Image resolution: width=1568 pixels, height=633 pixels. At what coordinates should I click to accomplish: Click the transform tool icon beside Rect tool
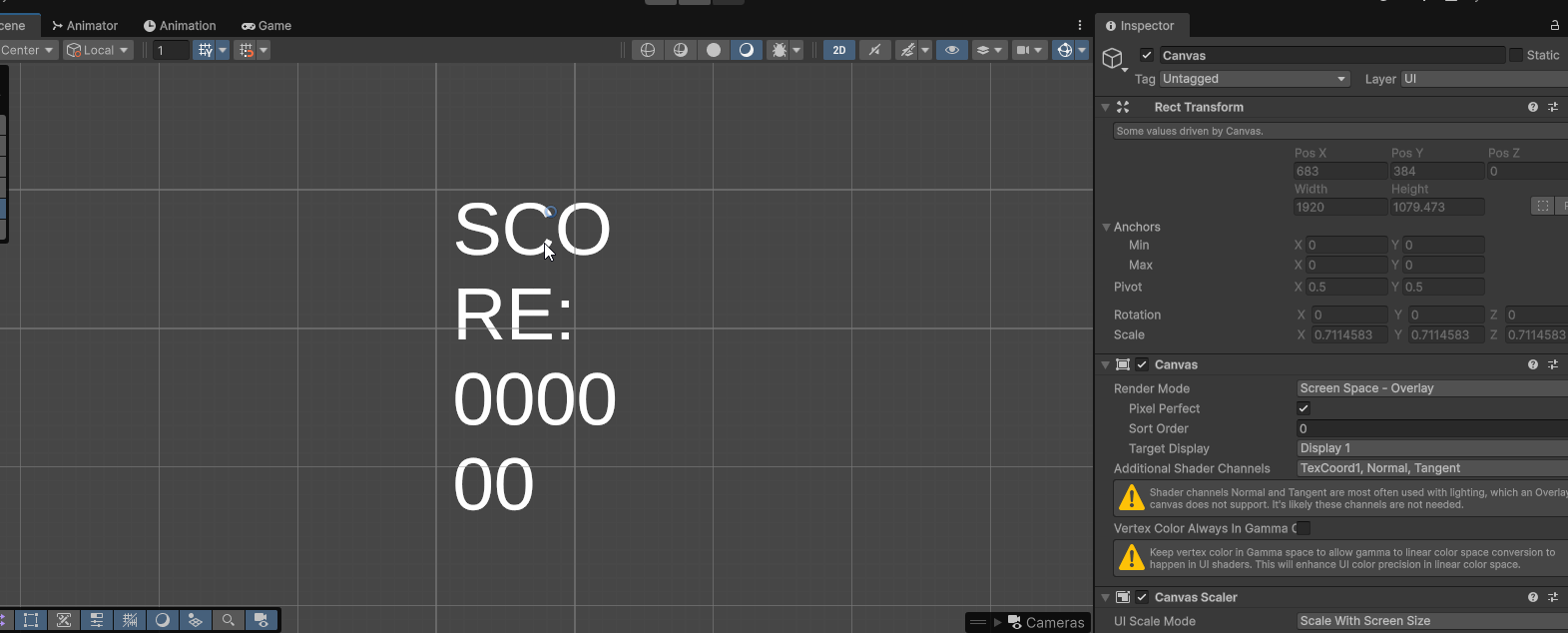[64, 620]
